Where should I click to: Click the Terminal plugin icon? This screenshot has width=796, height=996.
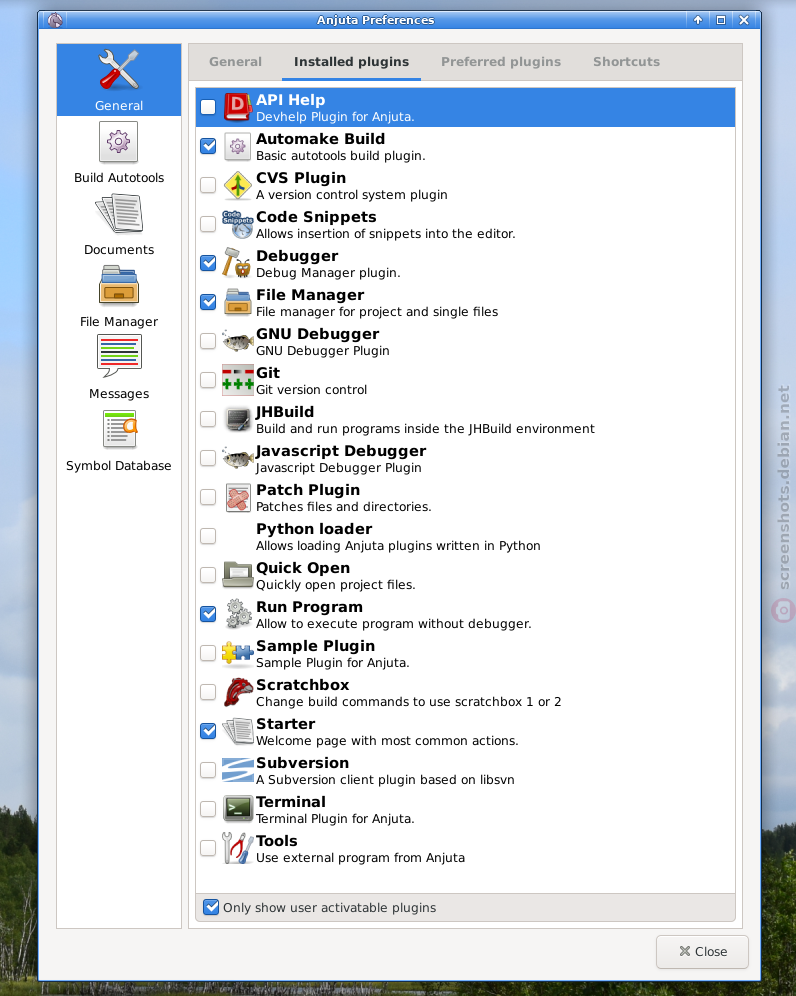pos(238,809)
